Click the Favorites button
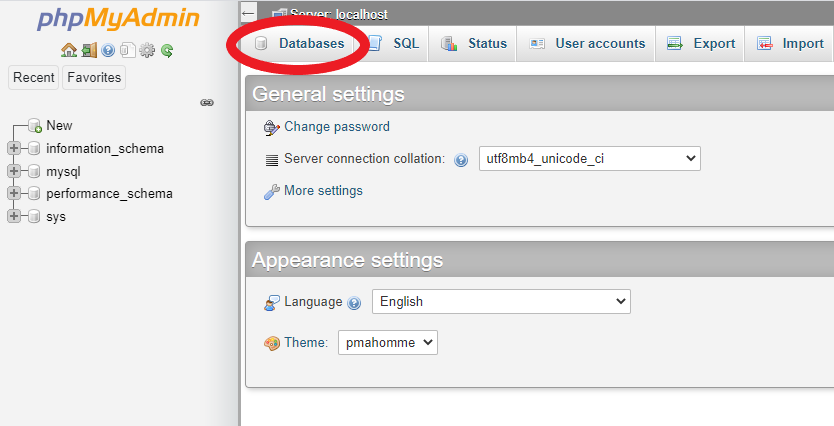 94,78
